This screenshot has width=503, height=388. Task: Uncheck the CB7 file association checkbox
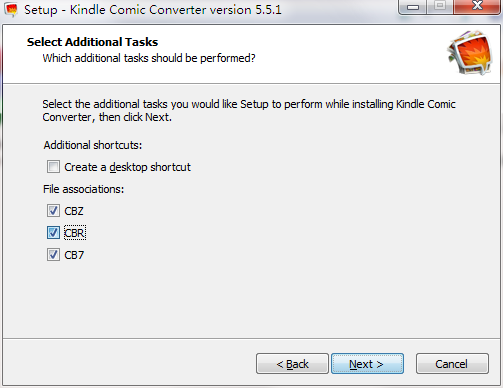pos(53,255)
